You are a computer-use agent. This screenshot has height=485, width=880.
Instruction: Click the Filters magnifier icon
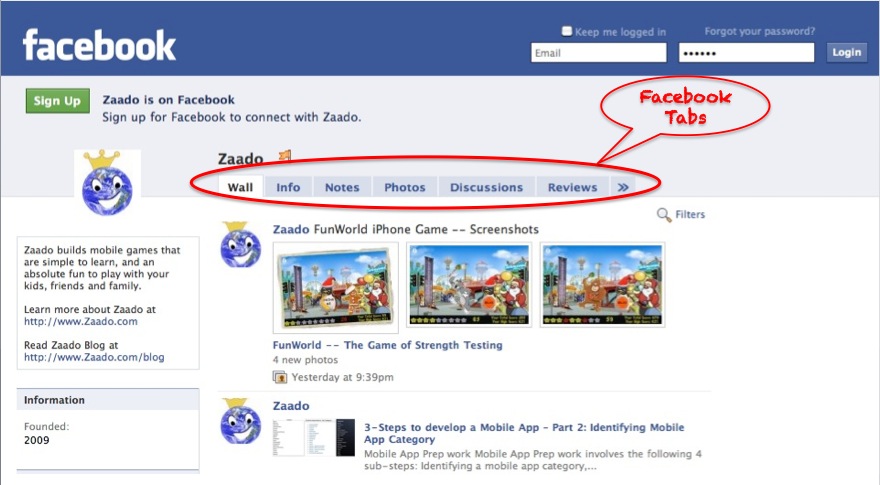tap(664, 215)
